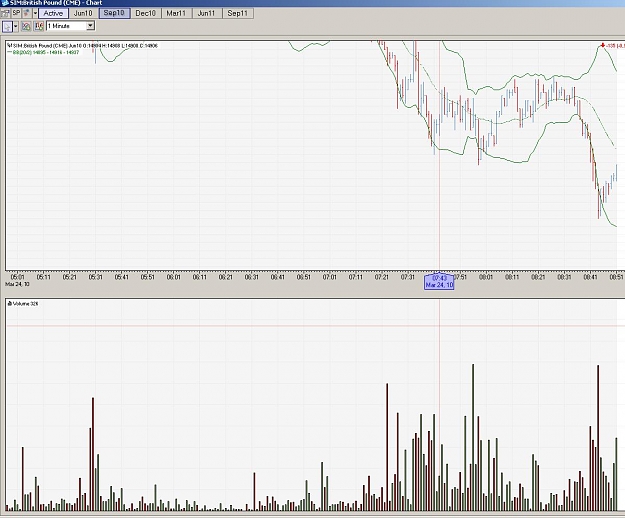This screenshot has height=518, width=625.
Task: Click the British Pound (CME) Jun10 price legend
Action: [x=83, y=46]
